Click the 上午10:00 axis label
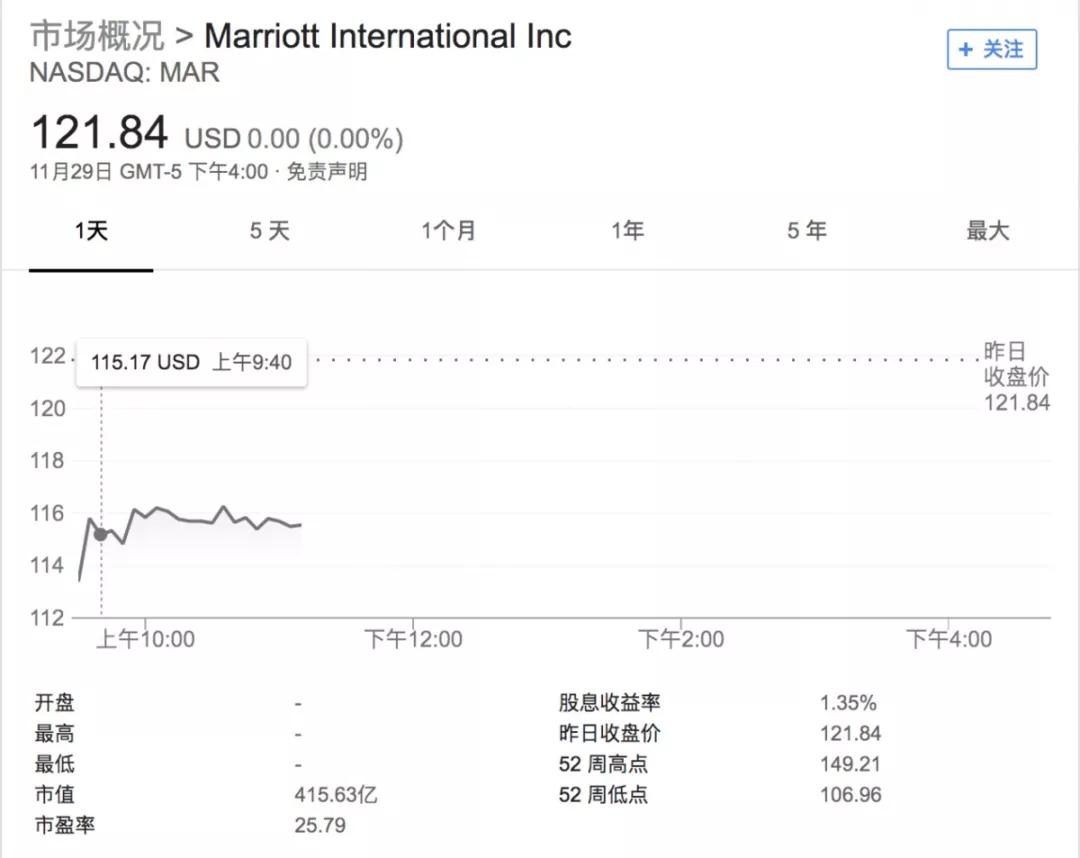The width and height of the screenshot is (1080, 858). 145,639
